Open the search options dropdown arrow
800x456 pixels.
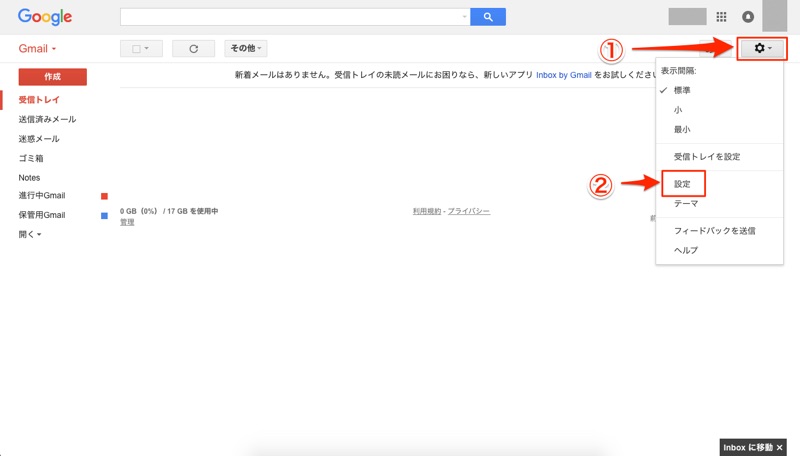pyautogui.click(x=464, y=17)
